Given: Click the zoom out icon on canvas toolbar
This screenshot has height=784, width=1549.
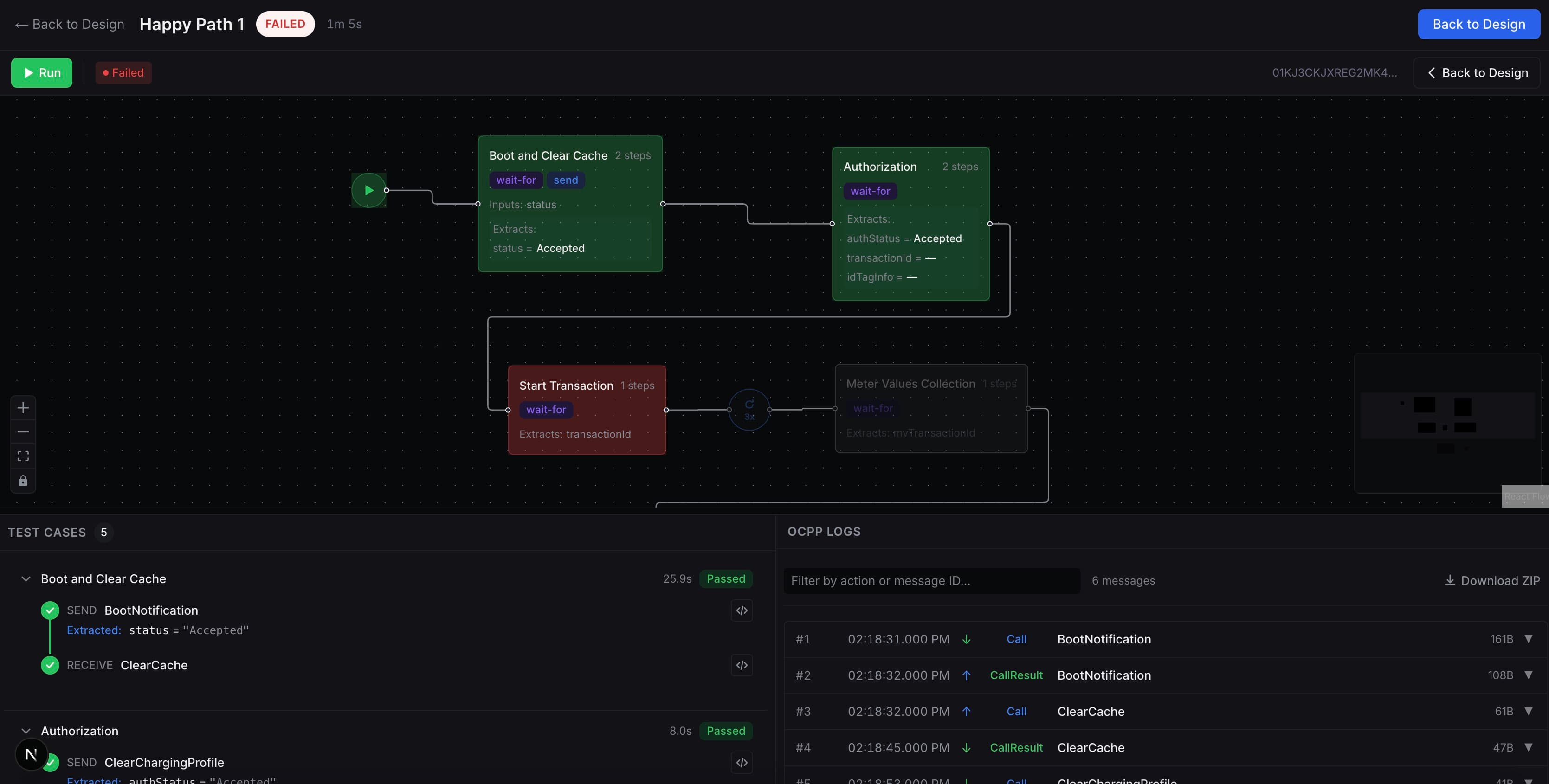Looking at the screenshot, I should point(23,432).
